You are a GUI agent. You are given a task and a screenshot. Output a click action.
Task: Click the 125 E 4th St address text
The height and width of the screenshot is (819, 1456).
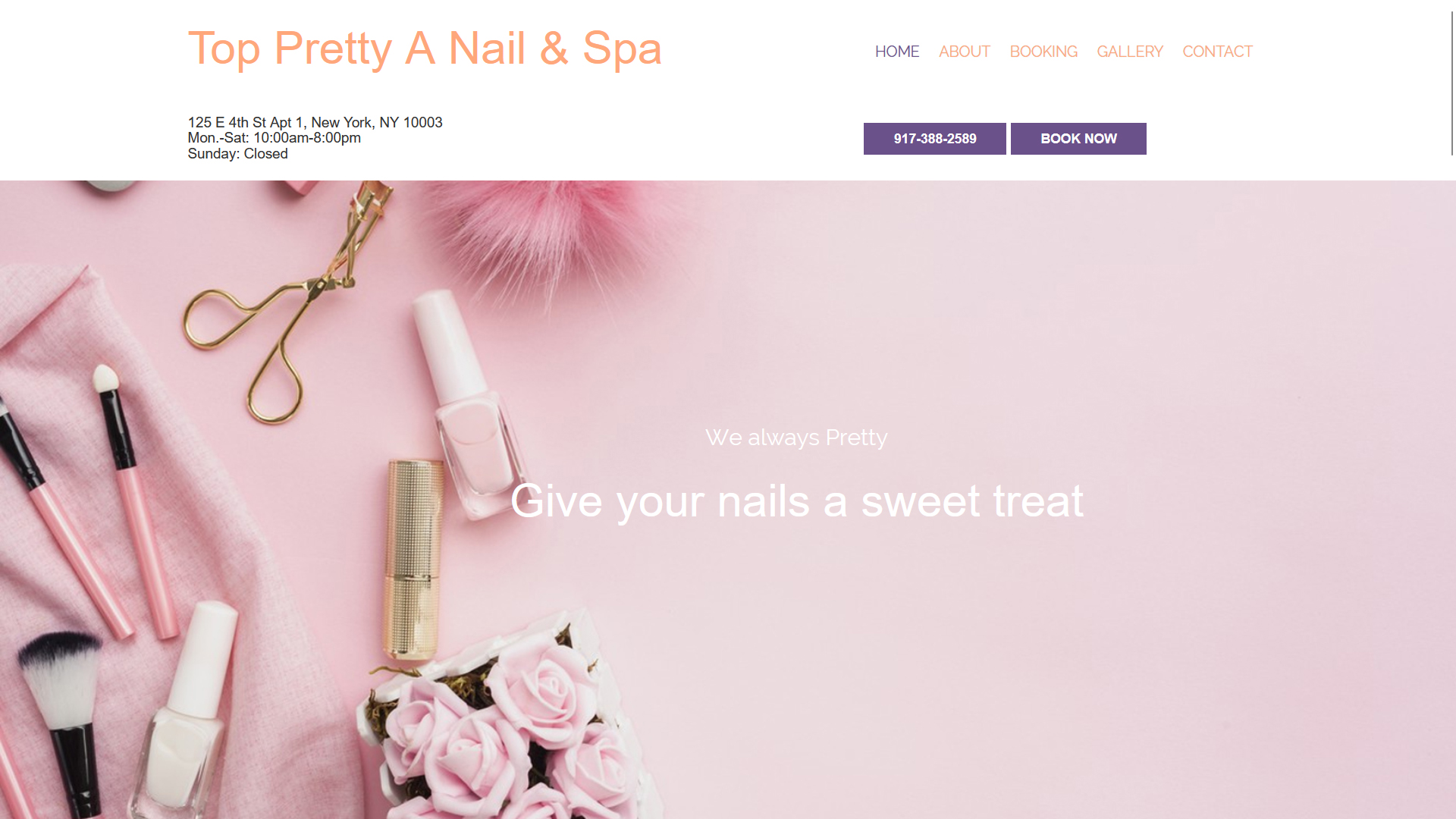315,123
